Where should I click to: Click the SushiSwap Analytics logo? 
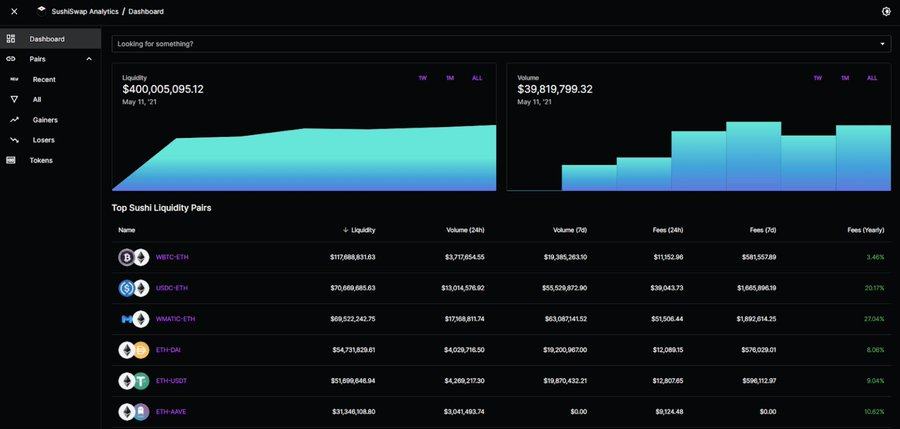[41, 11]
